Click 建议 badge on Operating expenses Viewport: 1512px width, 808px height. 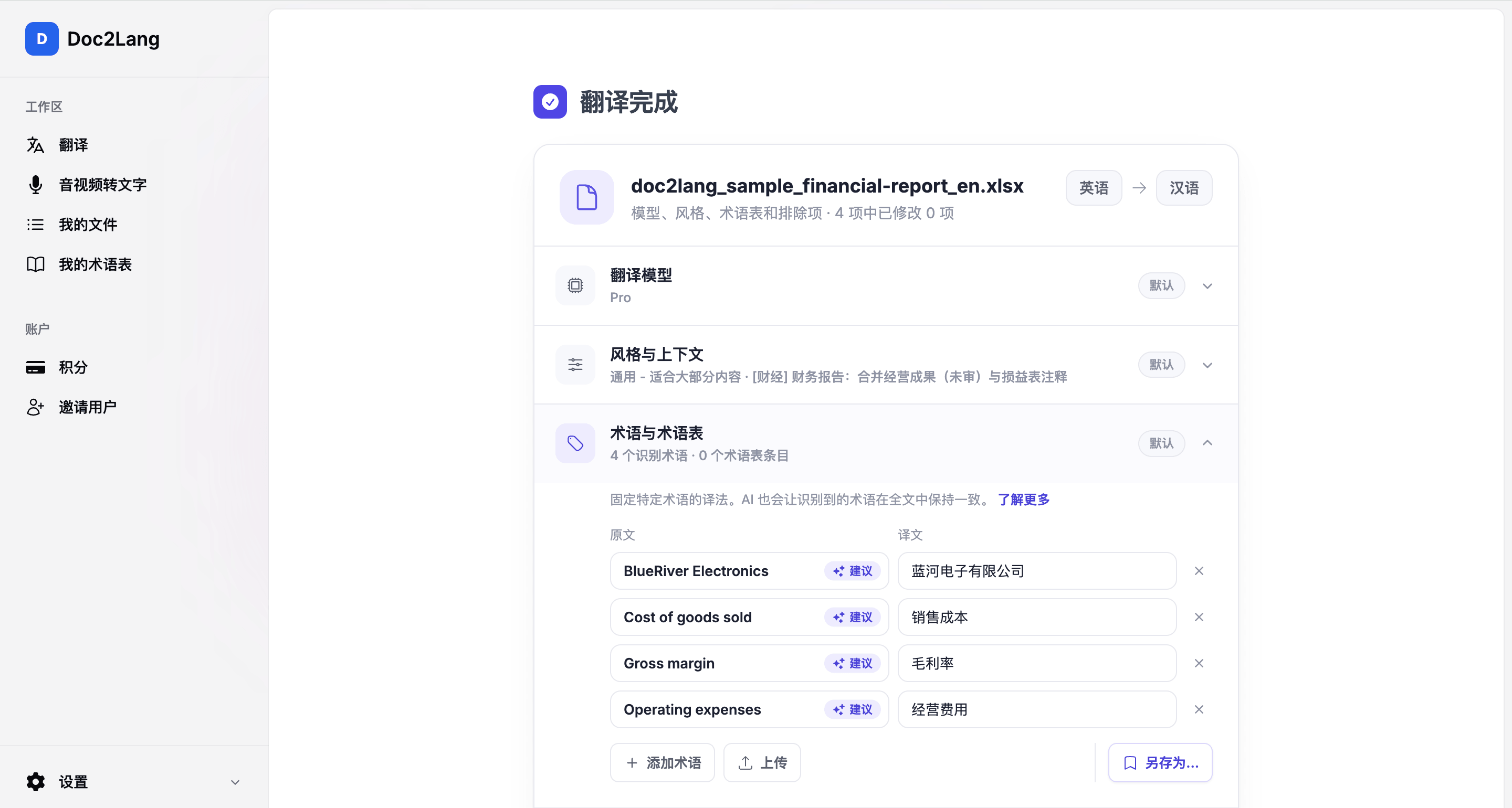click(852, 710)
